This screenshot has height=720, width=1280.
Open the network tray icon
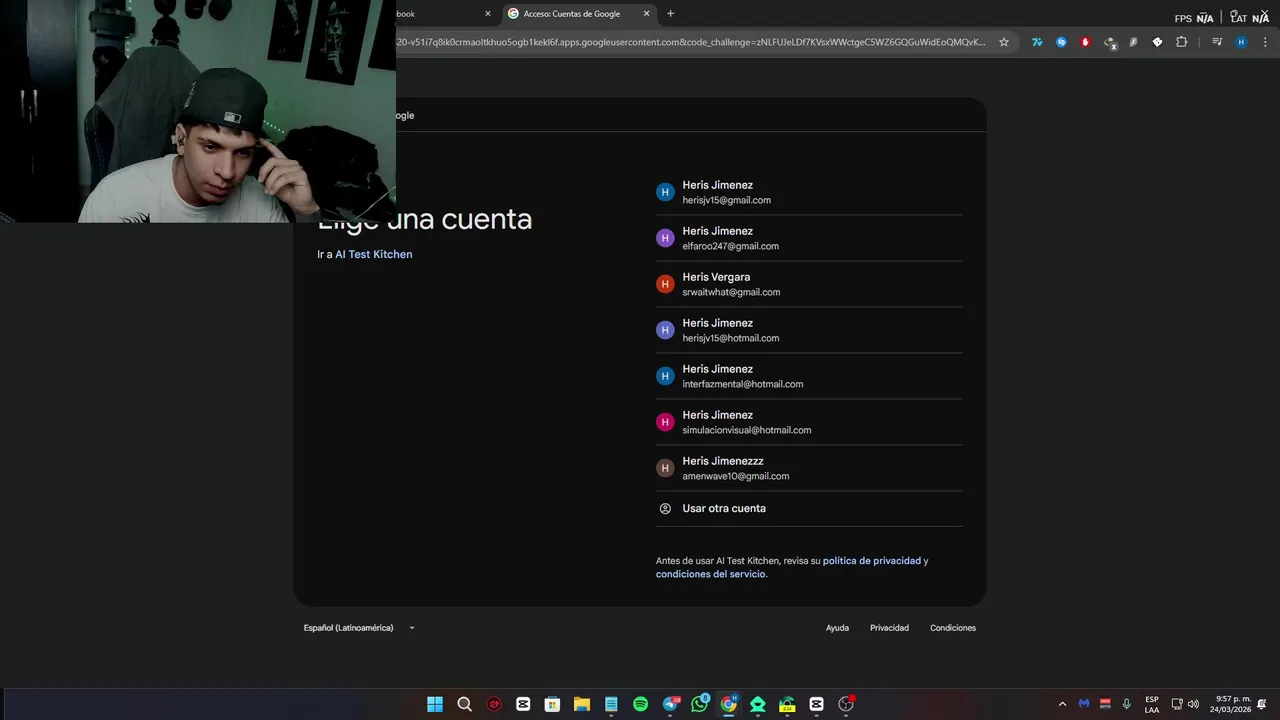1177,704
